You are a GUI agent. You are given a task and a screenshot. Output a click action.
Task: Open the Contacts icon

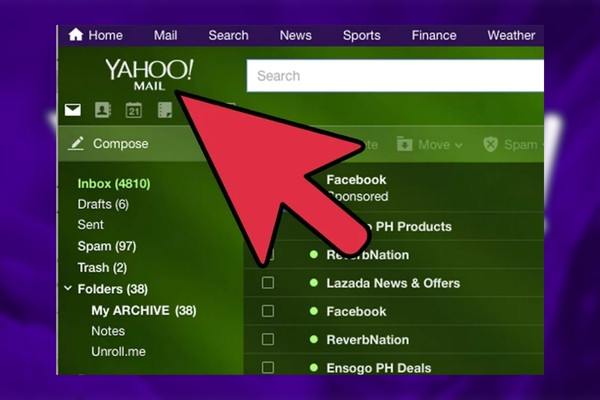point(103,110)
